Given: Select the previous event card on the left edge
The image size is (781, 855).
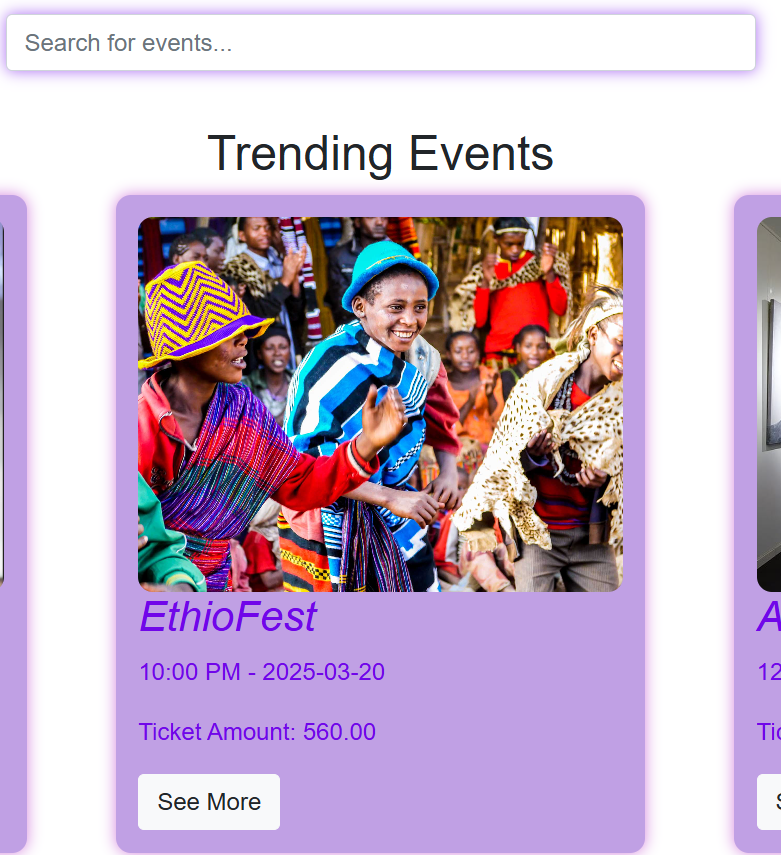Looking at the screenshot, I should click(x=13, y=523).
